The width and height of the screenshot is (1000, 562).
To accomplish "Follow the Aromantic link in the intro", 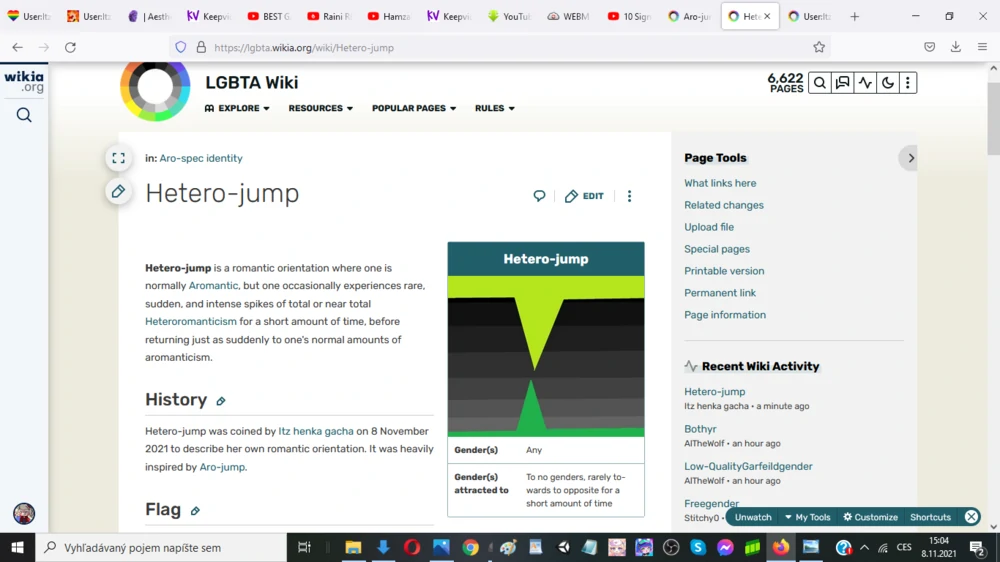I will pyautogui.click(x=213, y=286).
